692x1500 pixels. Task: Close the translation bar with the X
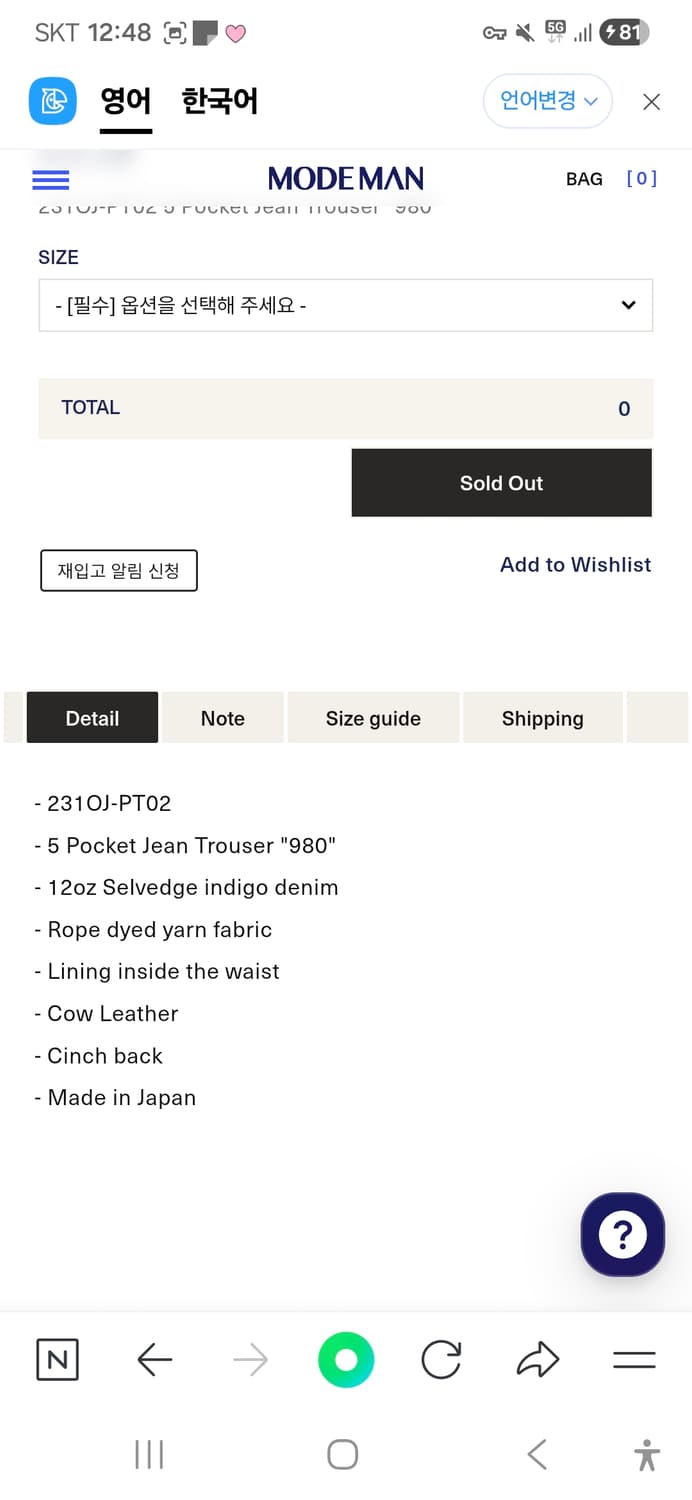651,101
